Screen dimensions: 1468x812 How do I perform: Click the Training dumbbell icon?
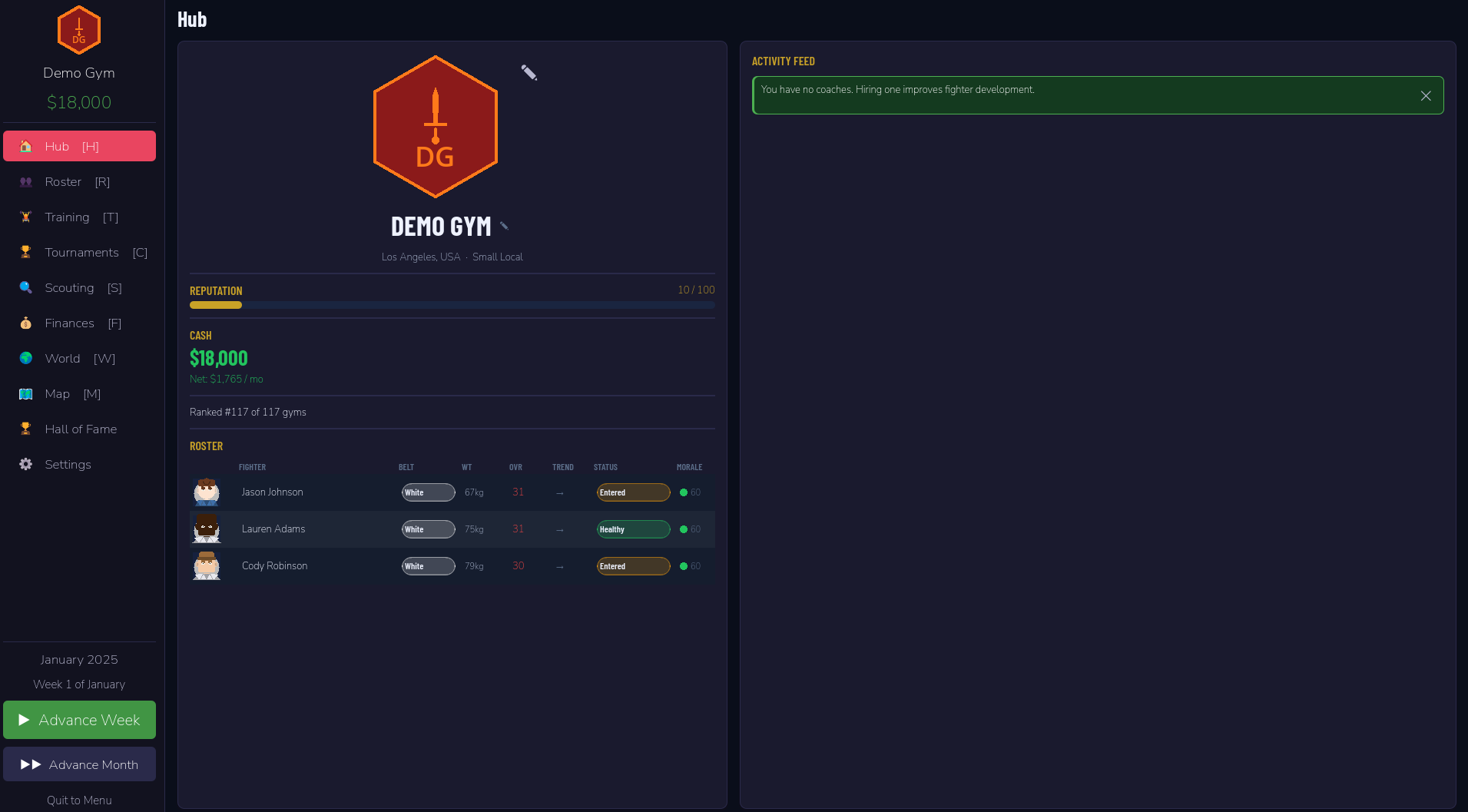coord(26,217)
